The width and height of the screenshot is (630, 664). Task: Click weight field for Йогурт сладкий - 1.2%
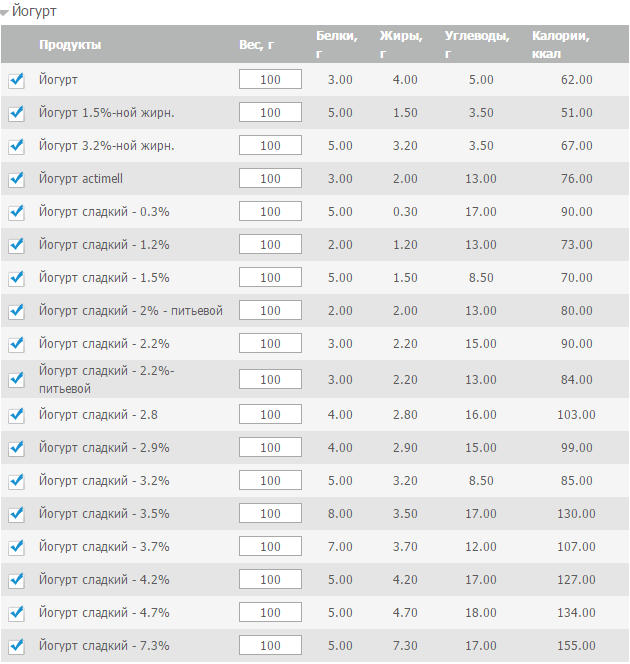pos(270,244)
